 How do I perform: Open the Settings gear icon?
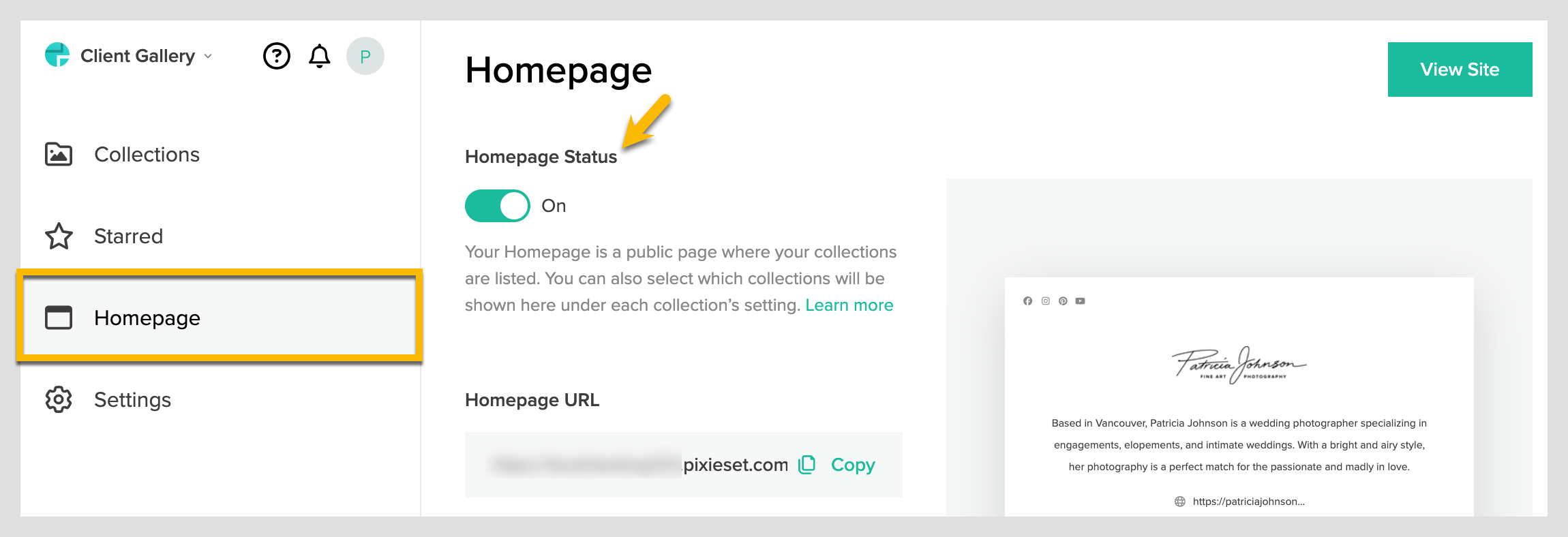(x=59, y=400)
